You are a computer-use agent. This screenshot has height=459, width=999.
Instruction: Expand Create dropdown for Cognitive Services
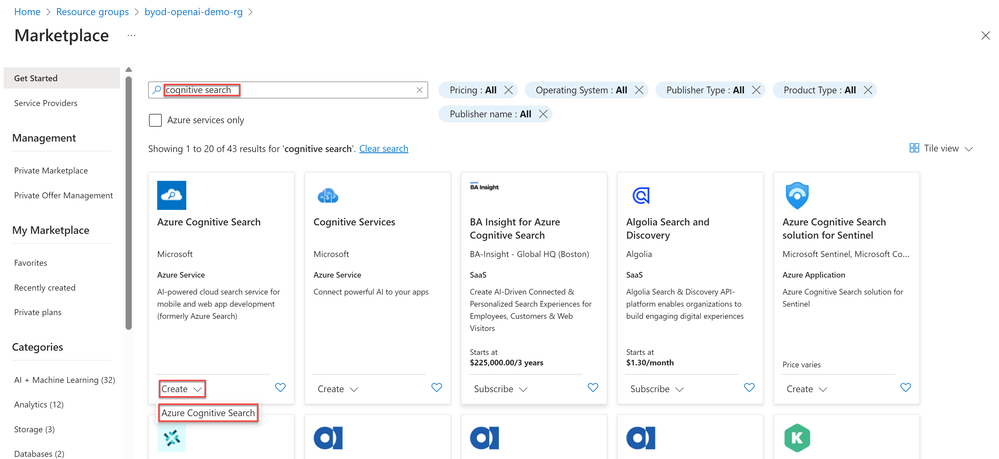338,389
